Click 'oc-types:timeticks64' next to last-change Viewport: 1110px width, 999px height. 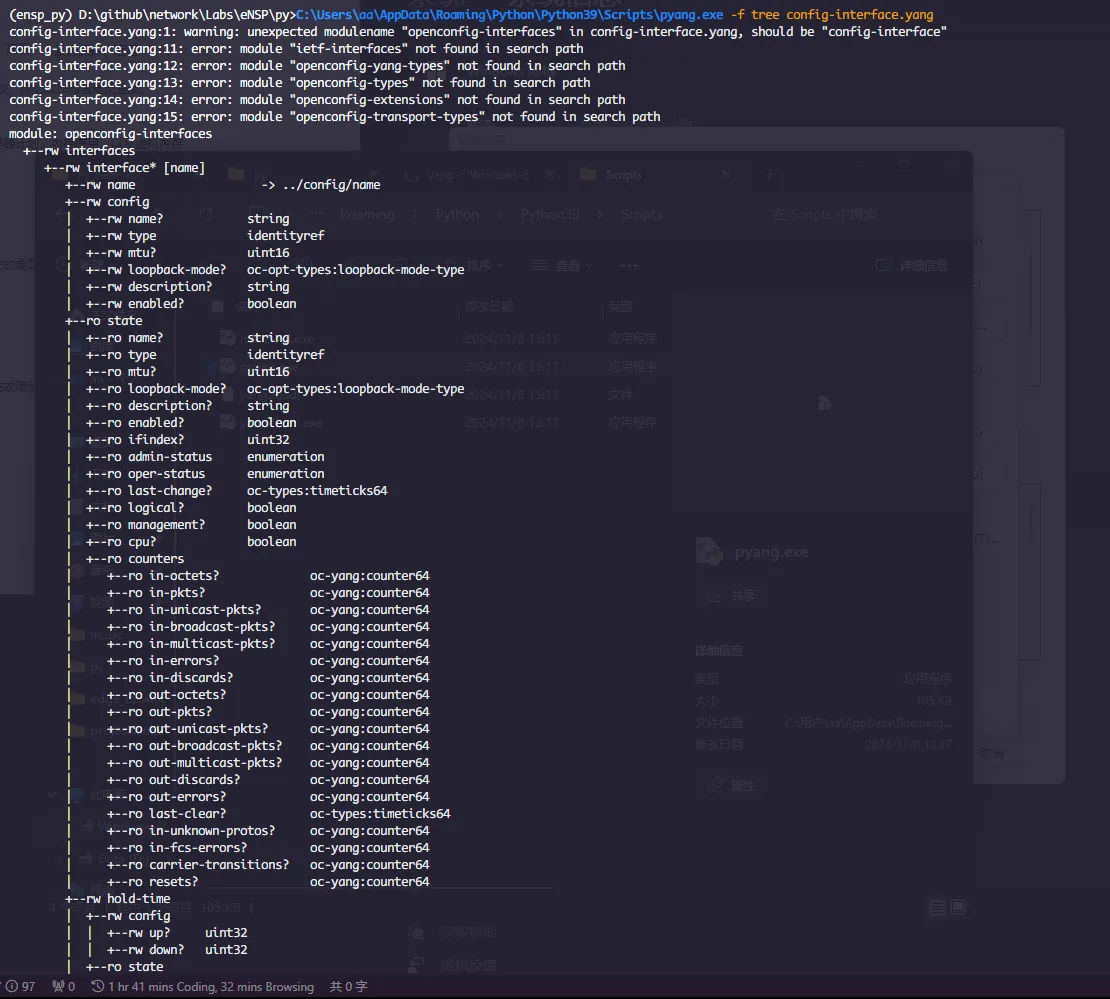[317, 490]
